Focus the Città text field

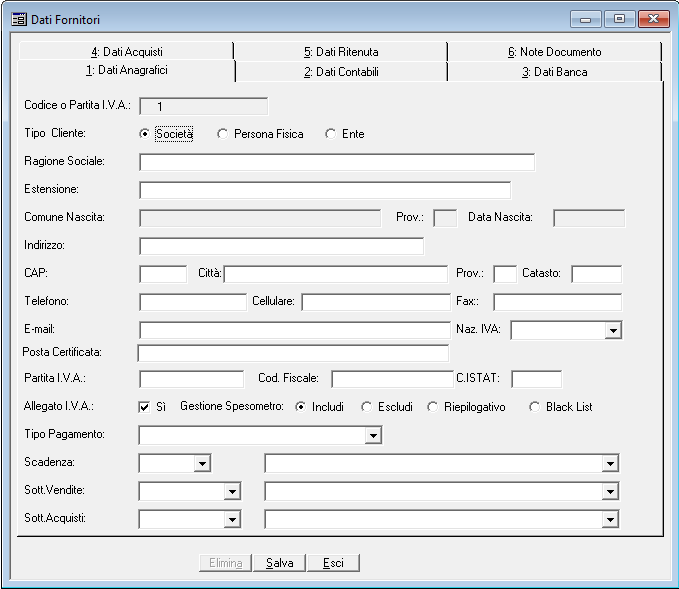(x=336, y=274)
